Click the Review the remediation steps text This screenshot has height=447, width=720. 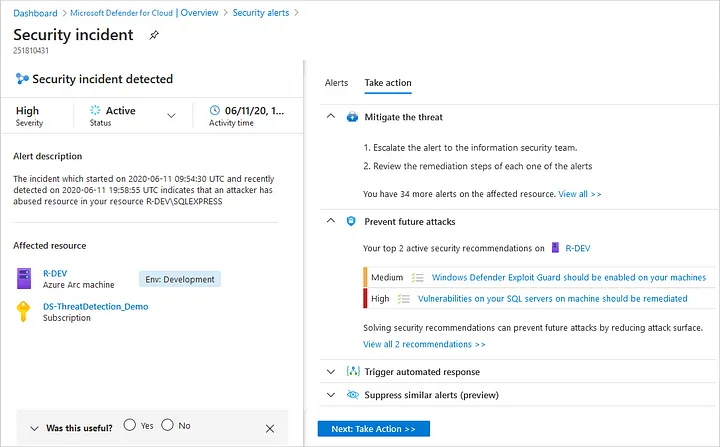(x=478, y=166)
